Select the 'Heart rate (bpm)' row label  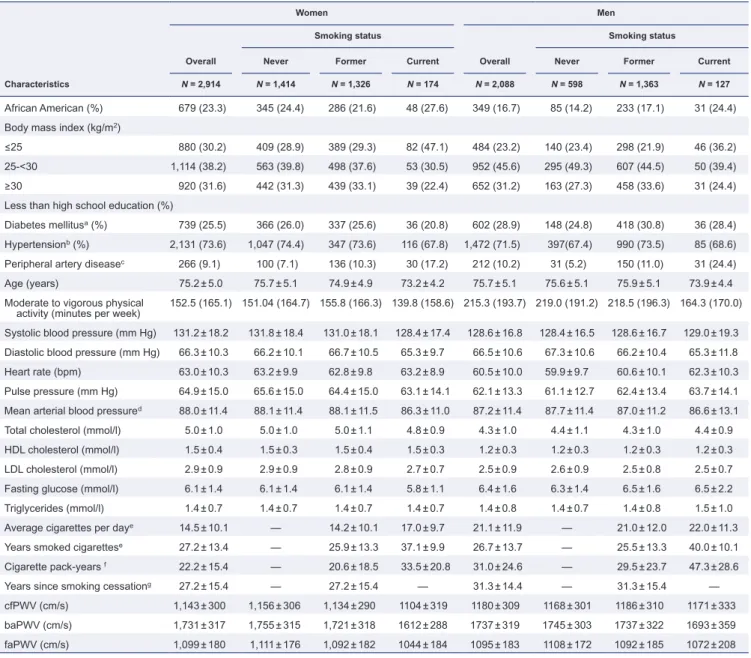43,372
